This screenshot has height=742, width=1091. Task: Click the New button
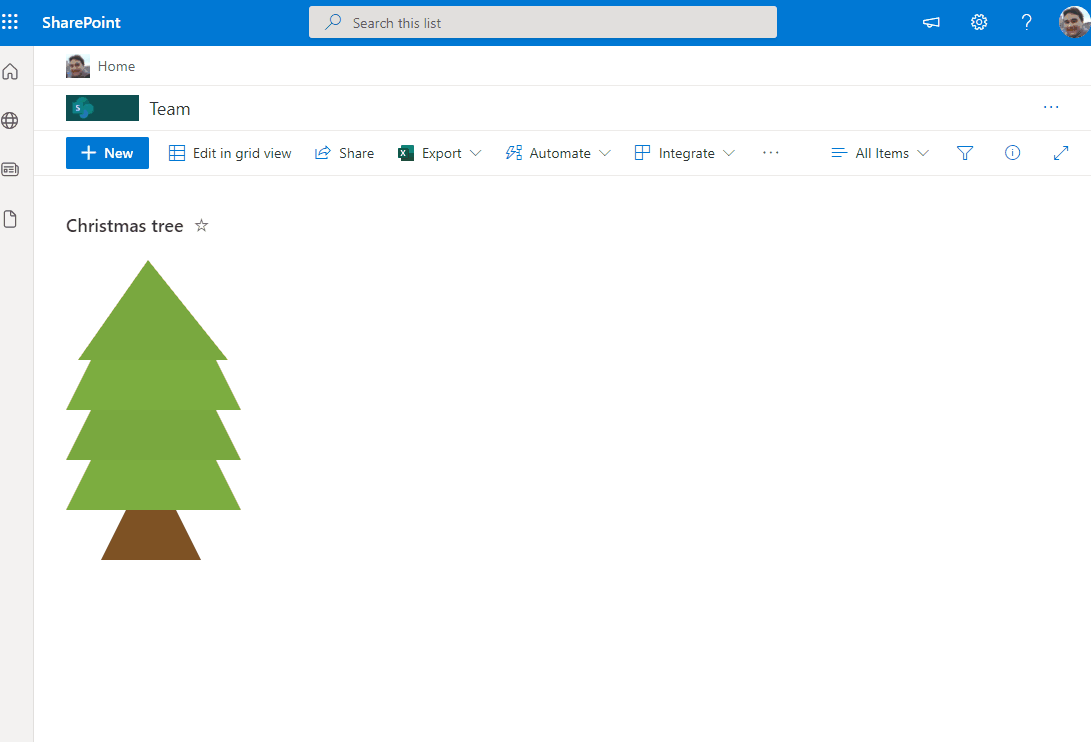(107, 153)
